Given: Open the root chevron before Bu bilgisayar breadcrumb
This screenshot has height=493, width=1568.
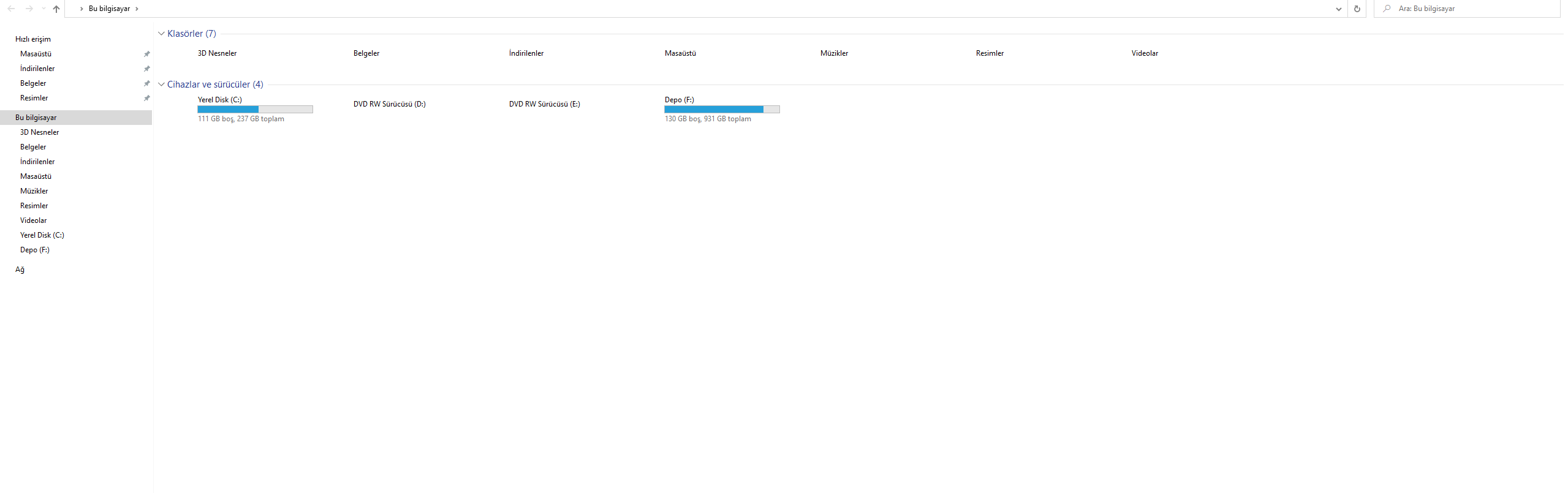Looking at the screenshot, I should click(81, 9).
